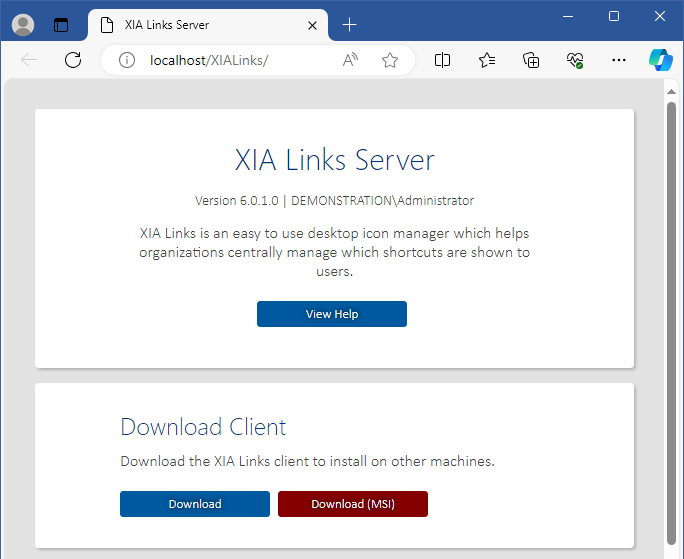Click the vertical scrollbar thumb
This screenshot has width=684, height=559.
point(671,323)
